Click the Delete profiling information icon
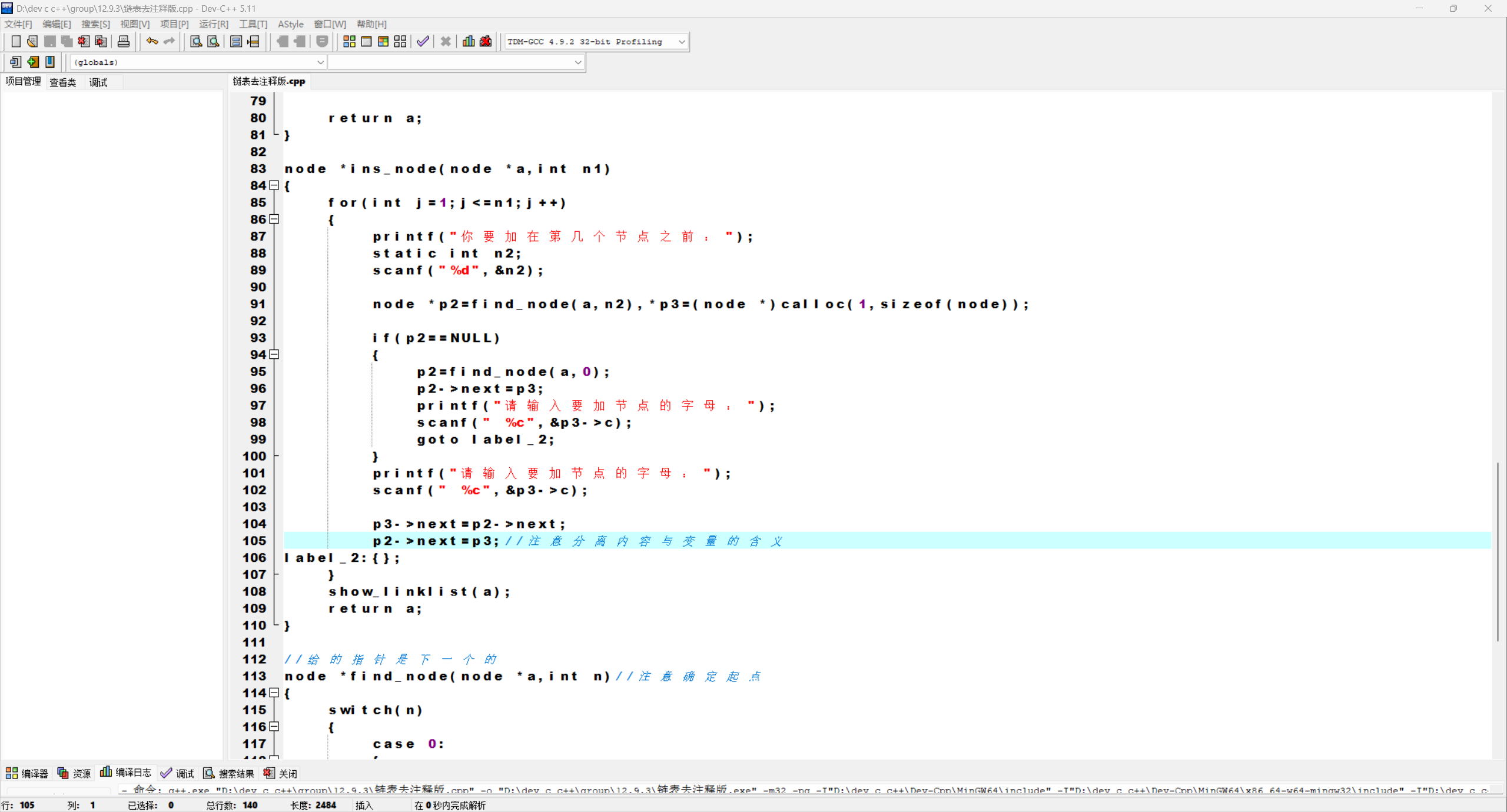1507x812 pixels. tap(486, 41)
